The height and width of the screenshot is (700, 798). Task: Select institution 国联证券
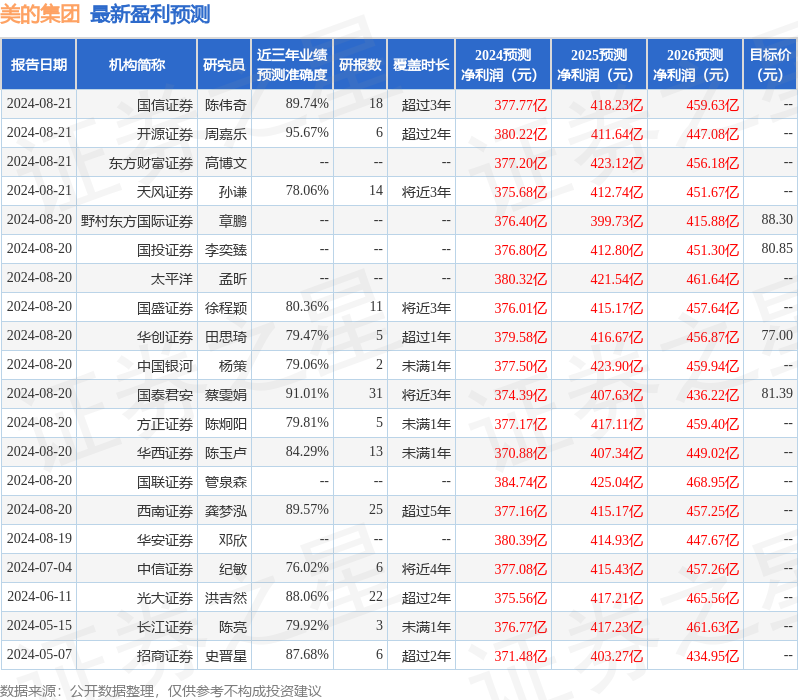tap(165, 482)
